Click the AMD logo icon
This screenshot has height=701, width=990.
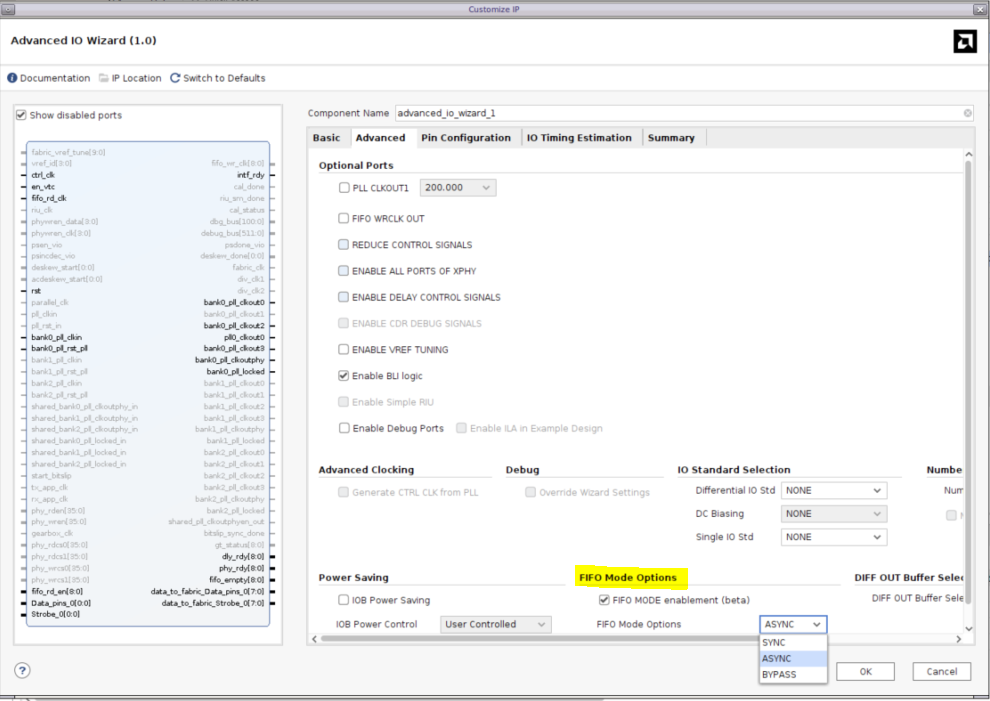[x=964, y=42]
